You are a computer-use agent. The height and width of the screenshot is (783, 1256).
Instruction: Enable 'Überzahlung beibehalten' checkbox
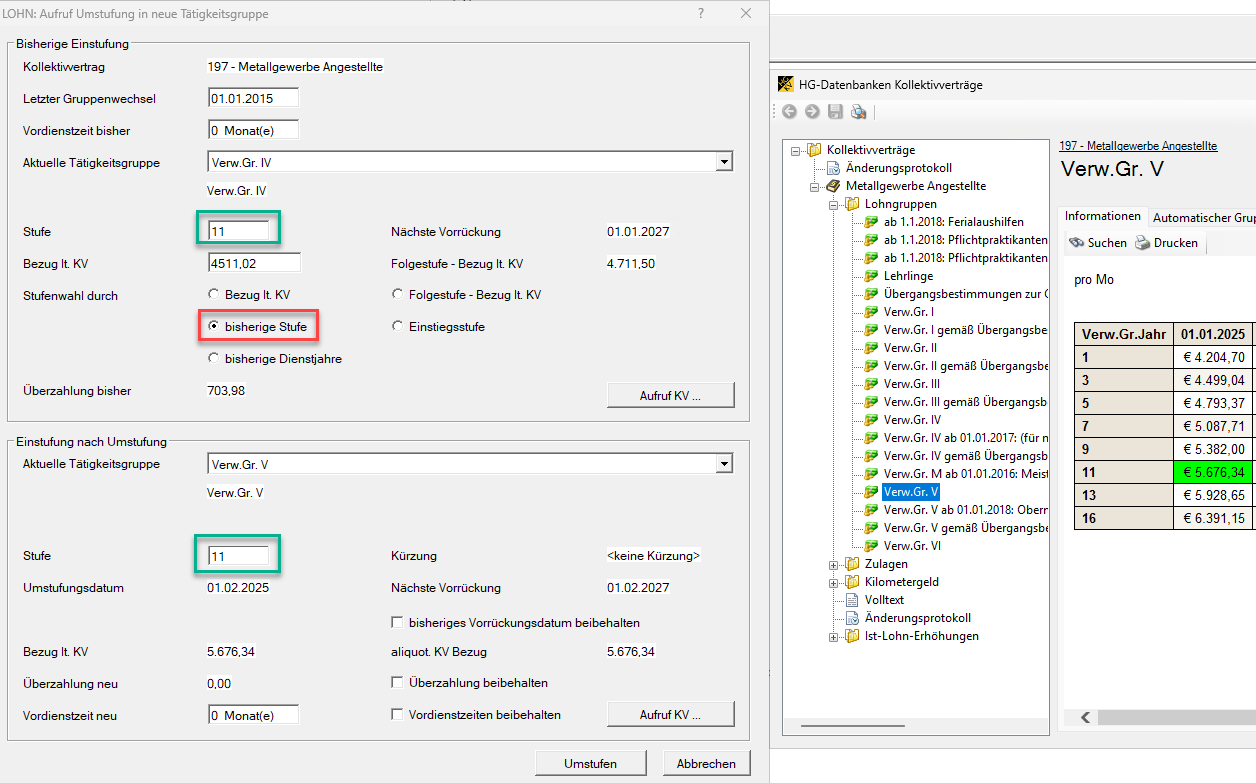[x=397, y=683]
